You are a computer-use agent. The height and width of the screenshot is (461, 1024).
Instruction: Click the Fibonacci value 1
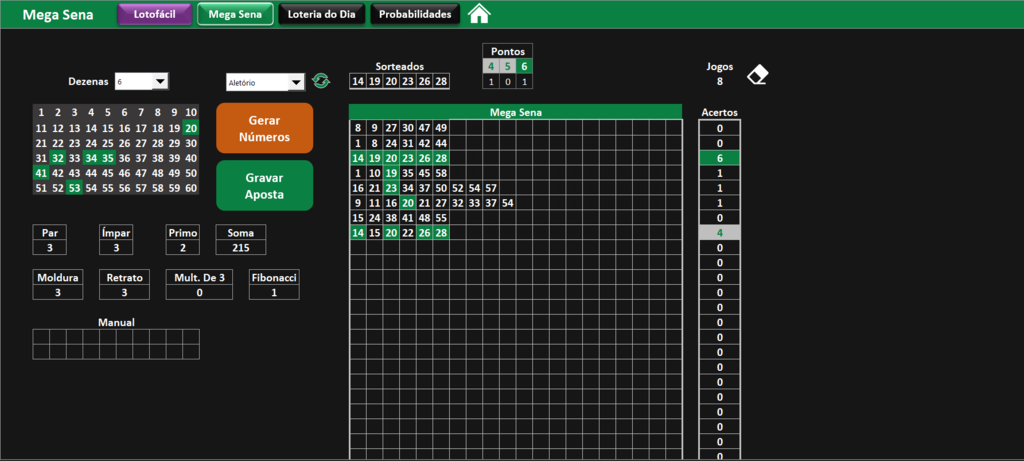click(274, 293)
